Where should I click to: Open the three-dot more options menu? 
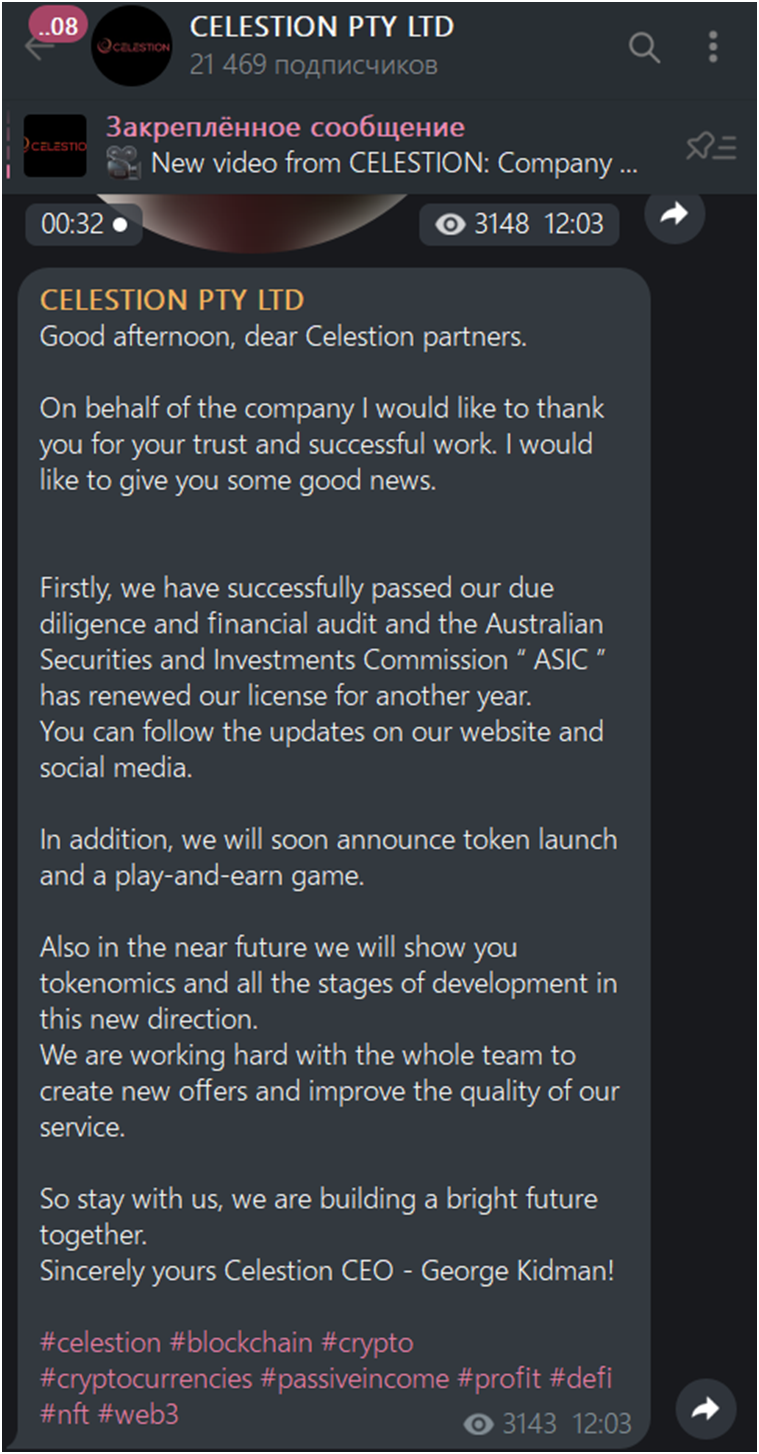pos(712,47)
